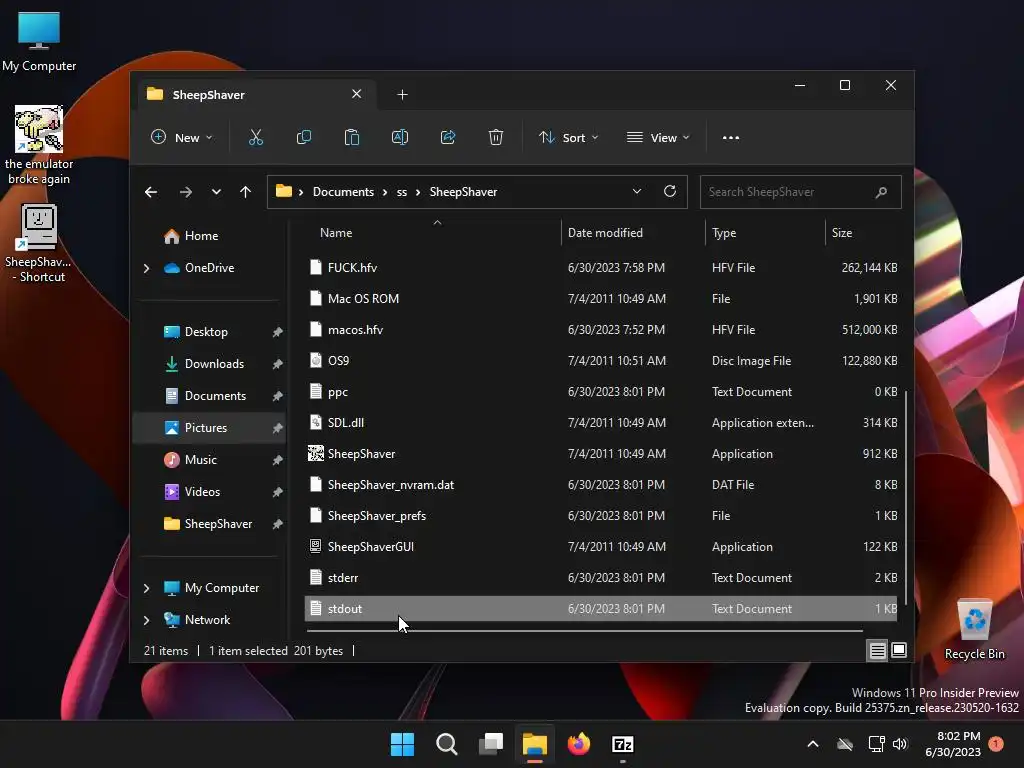This screenshot has width=1024, height=768.
Task: Click the vertical scrollbar in file list
Action: pos(905,496)
